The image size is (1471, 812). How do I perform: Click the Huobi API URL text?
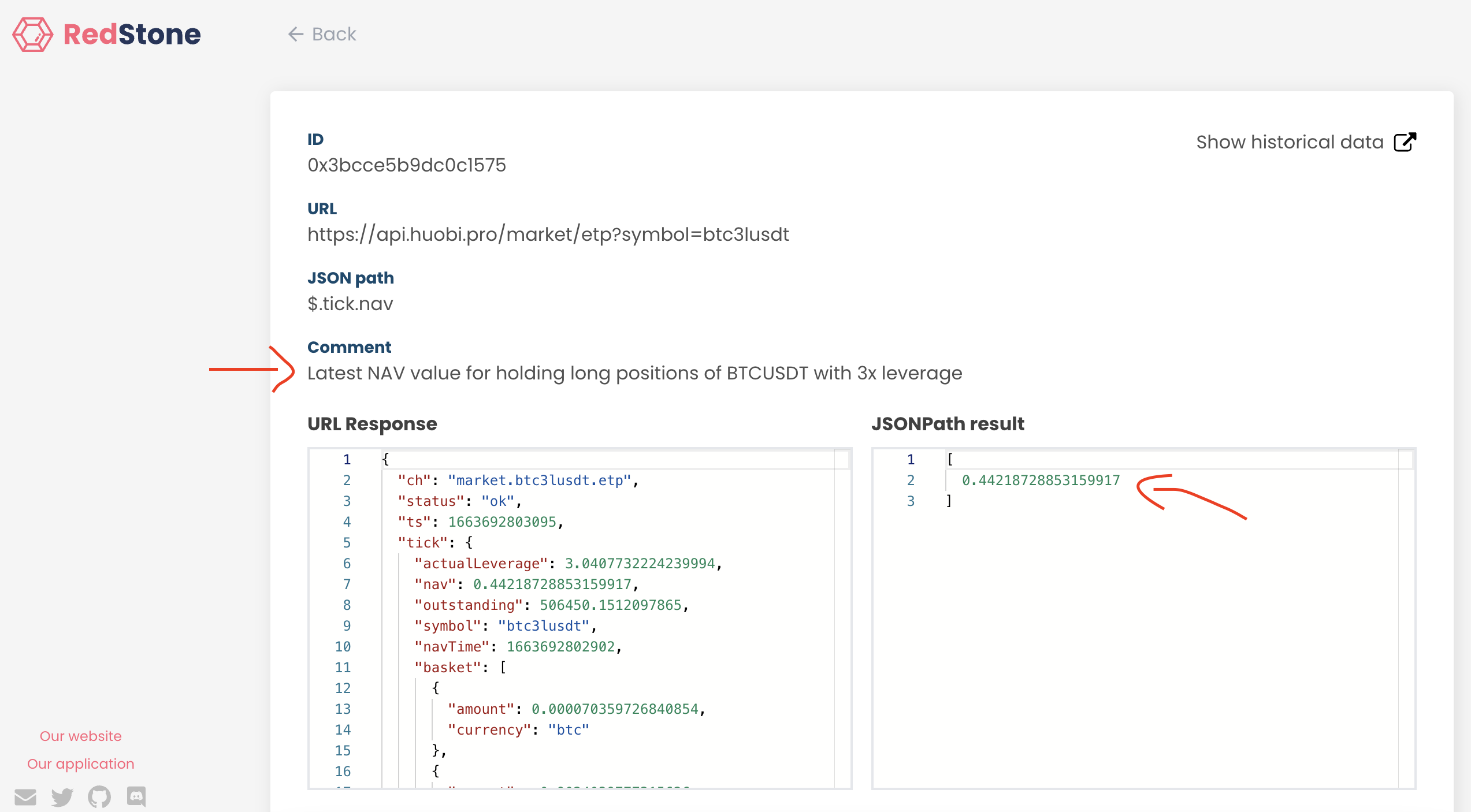pyautogui.click(x=548, y=234)
